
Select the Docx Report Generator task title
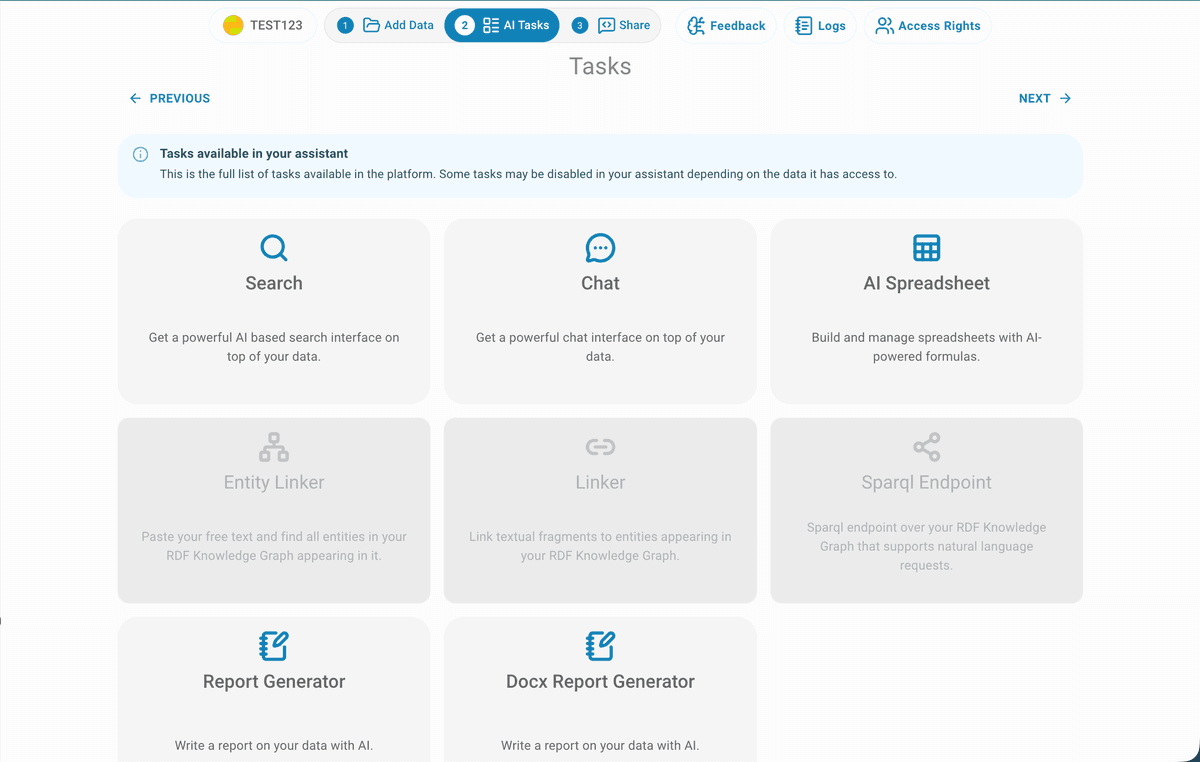[600, 682]
